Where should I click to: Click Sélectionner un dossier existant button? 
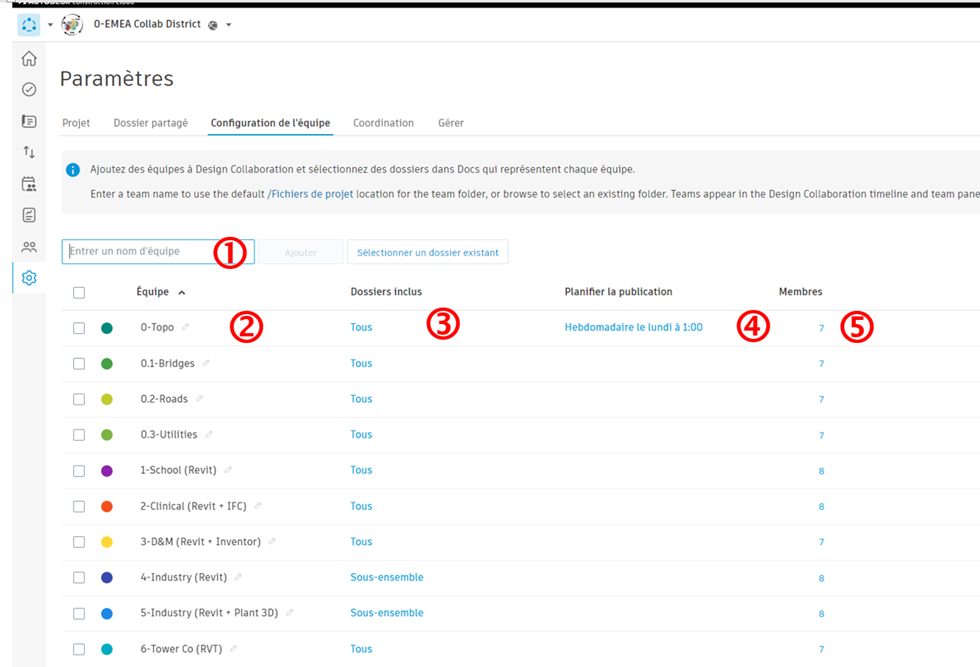click(428, 252)
